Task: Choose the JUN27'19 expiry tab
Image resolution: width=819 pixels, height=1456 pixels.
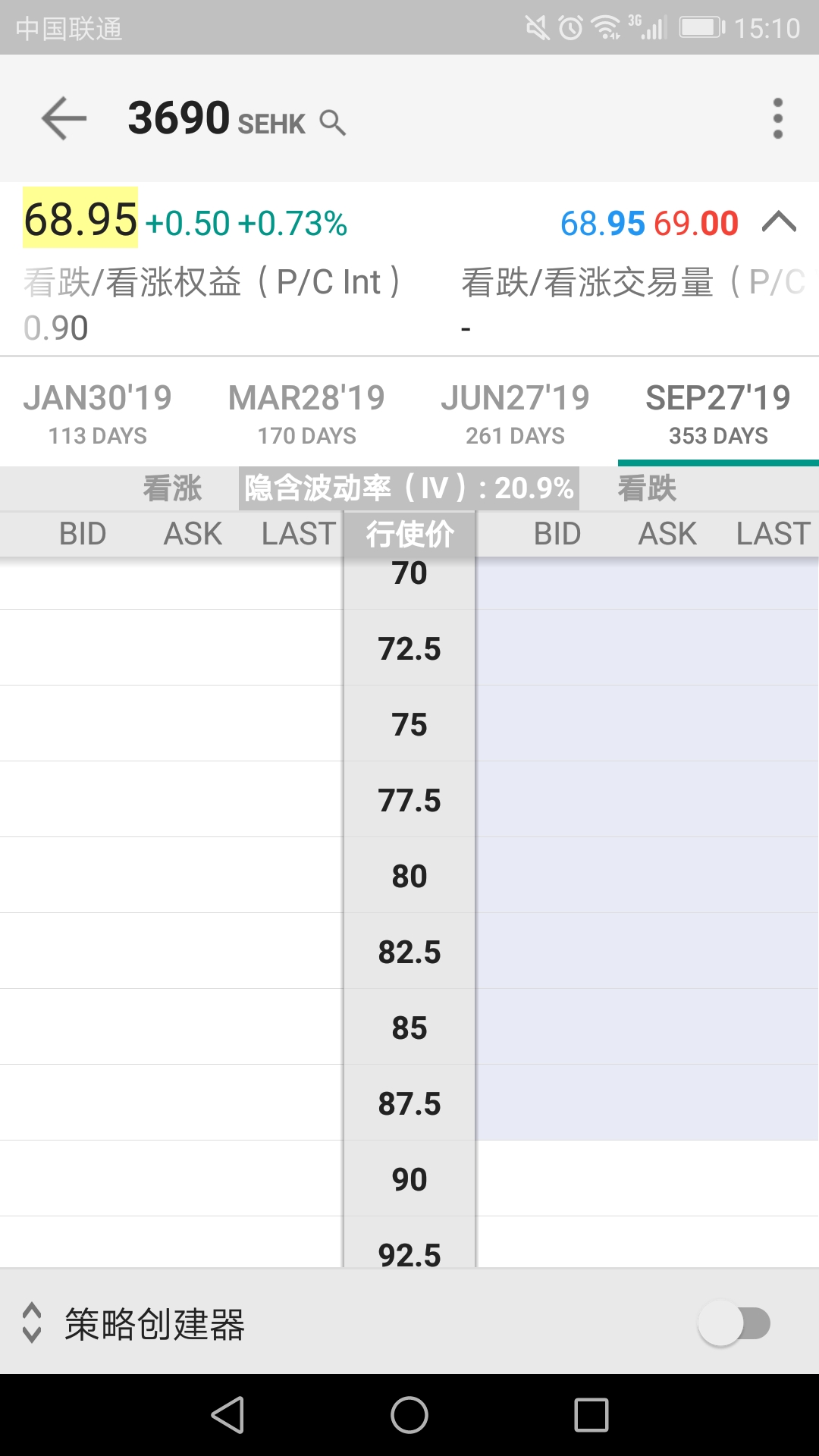Action: pyautogui.click(x=515, y=413)
